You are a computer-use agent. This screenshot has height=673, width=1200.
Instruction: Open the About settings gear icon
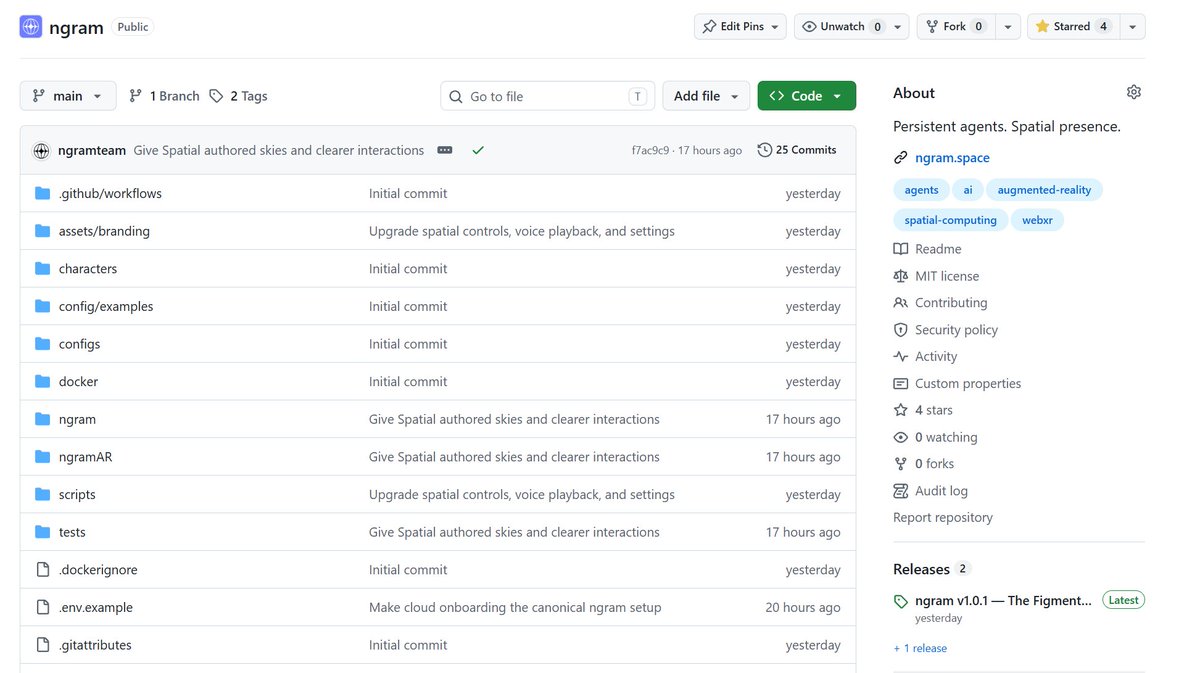tap(1133, 92)
